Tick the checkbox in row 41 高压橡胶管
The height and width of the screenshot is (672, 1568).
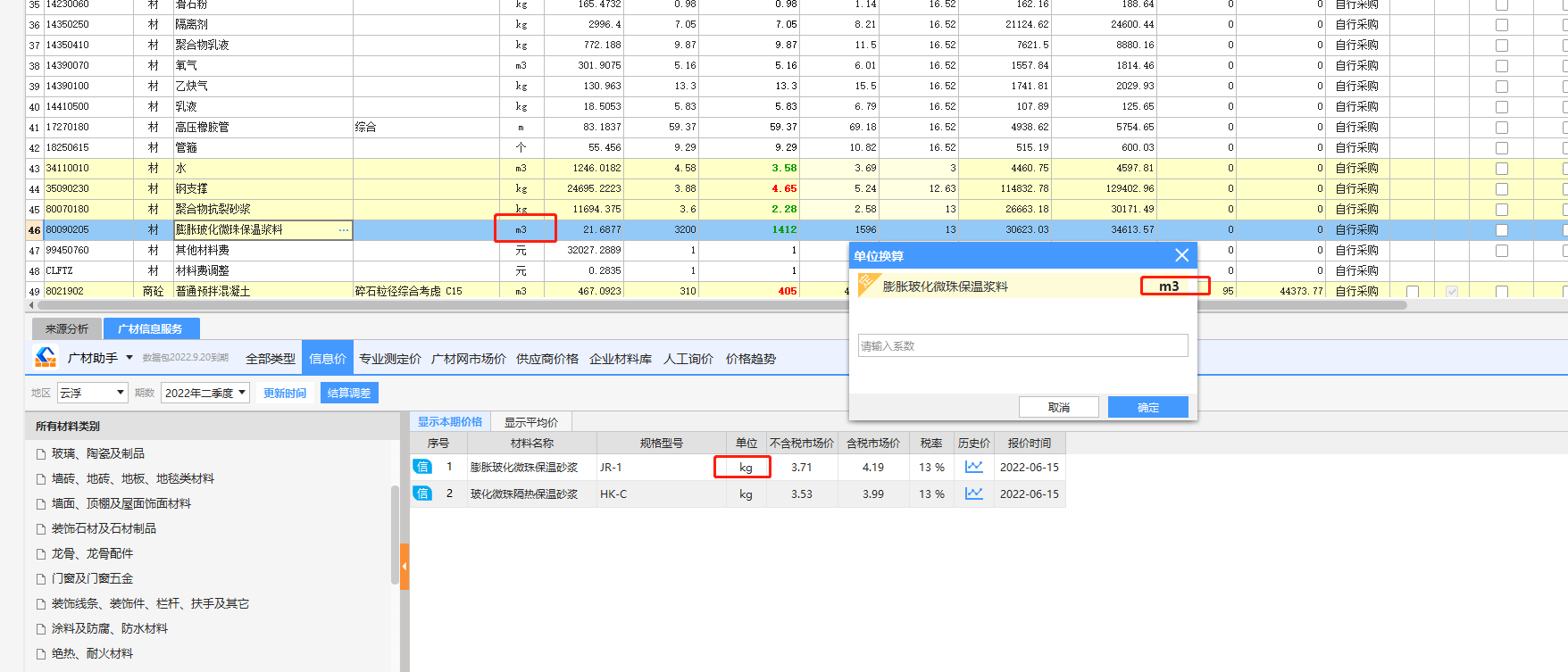[x=1502, y=128]
